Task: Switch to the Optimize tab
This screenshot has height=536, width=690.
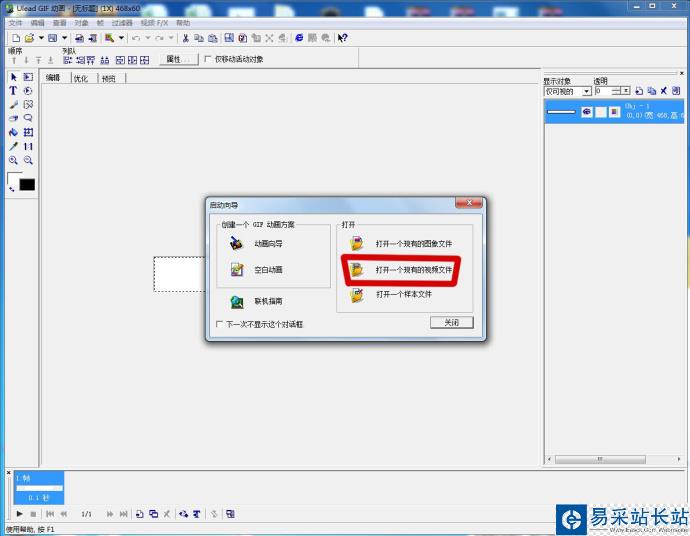Action: point(81,79)
